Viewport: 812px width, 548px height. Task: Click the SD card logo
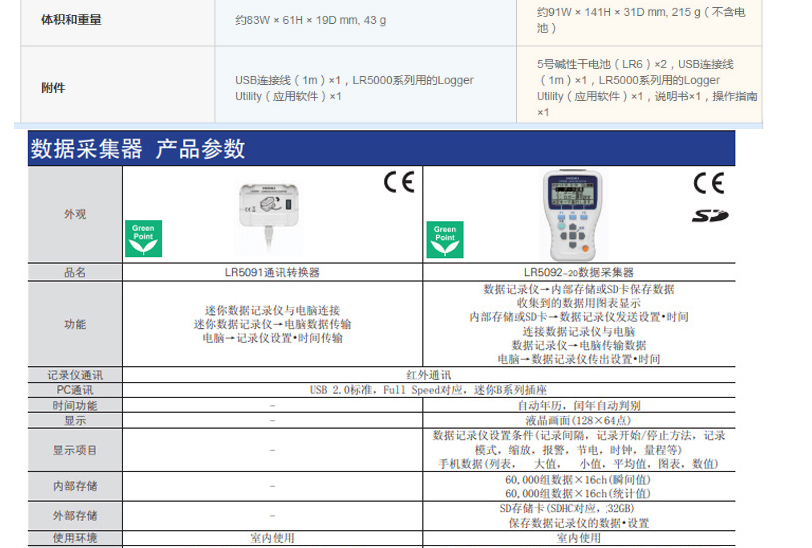point(710,216)
